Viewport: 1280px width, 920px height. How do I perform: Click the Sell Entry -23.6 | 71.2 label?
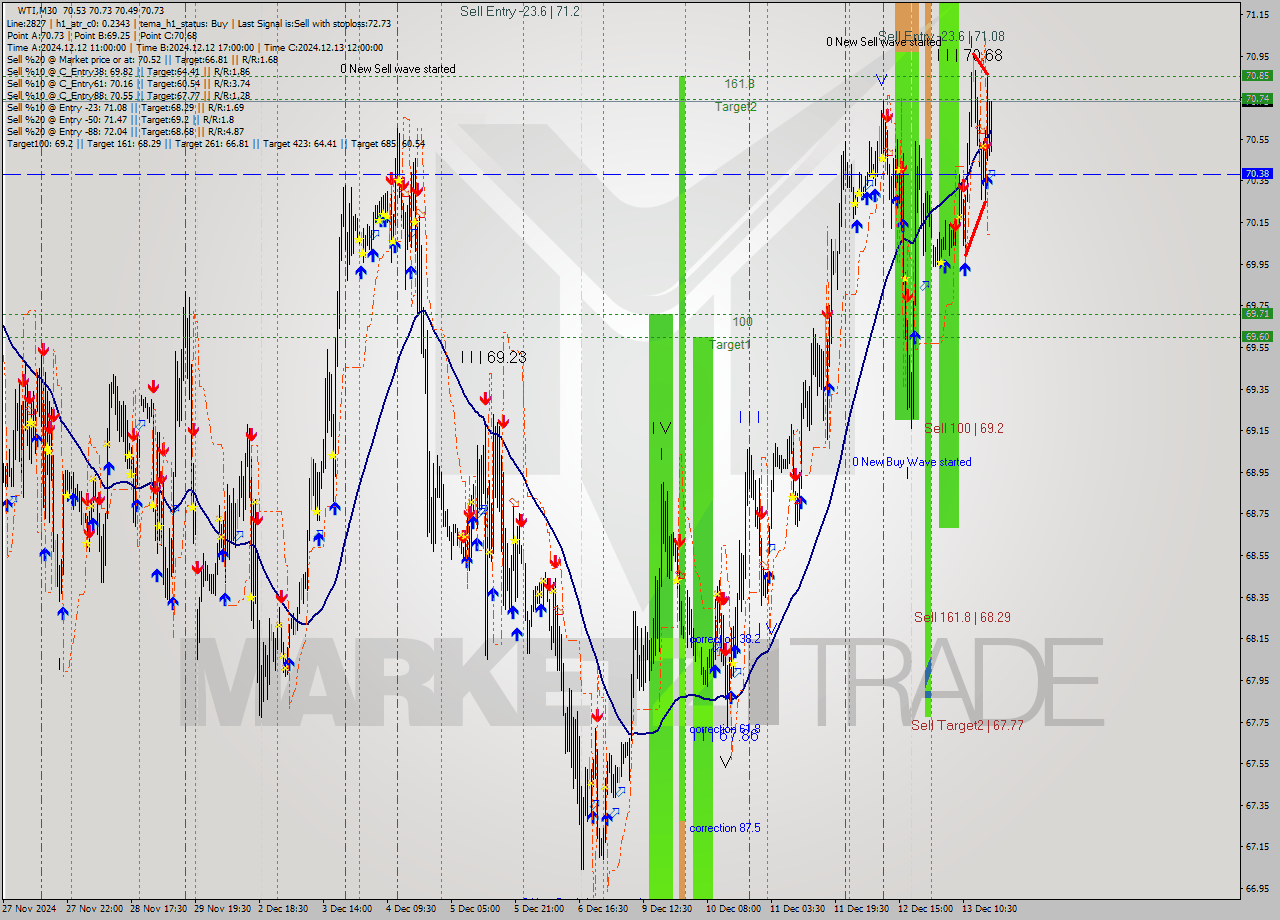pos(519,11)
